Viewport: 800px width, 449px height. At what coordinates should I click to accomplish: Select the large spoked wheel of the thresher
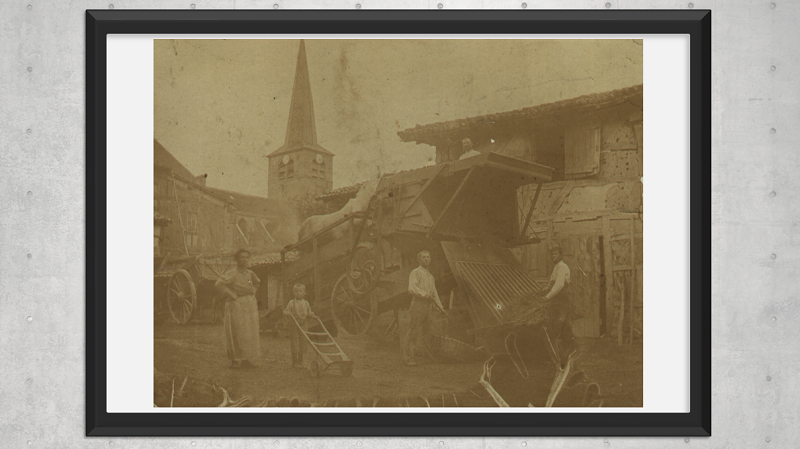point(352,303)
